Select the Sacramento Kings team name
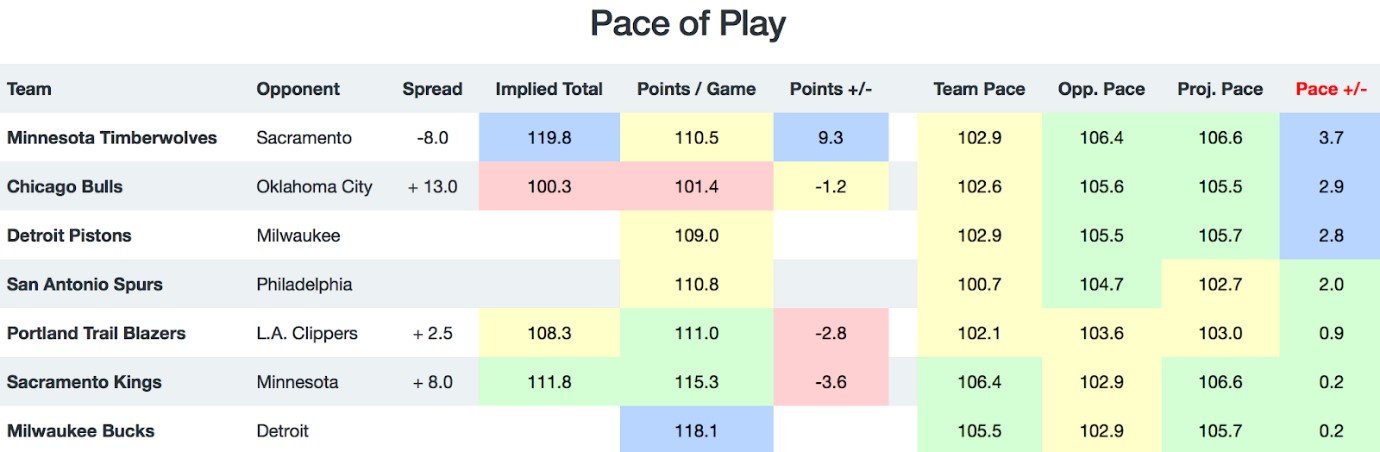This screenshot has width=1380, height=452. point(84,382)
